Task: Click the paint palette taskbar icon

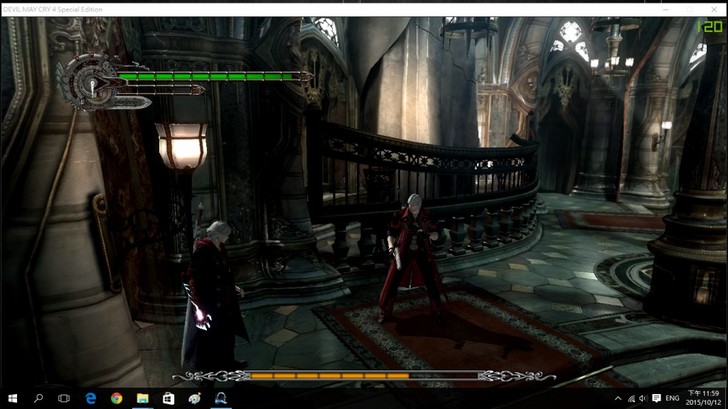Action: coord(195,398)
